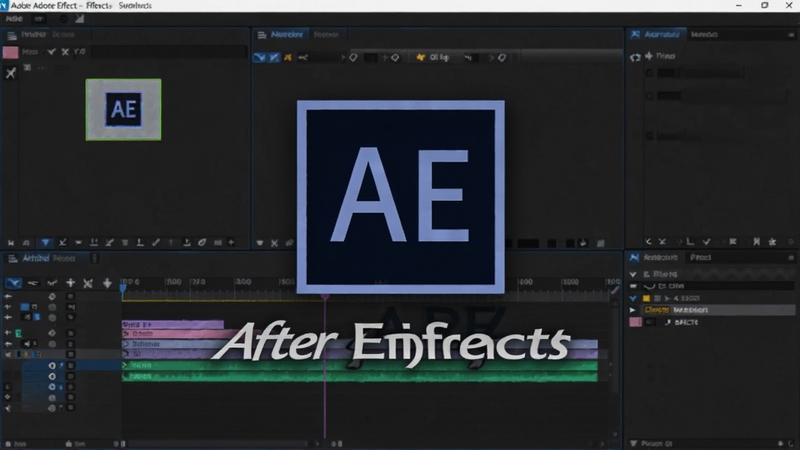Click the small X icon next to the checkmark
The height and width of the screenshot is (450, 800).
click(x=65, y=52)
